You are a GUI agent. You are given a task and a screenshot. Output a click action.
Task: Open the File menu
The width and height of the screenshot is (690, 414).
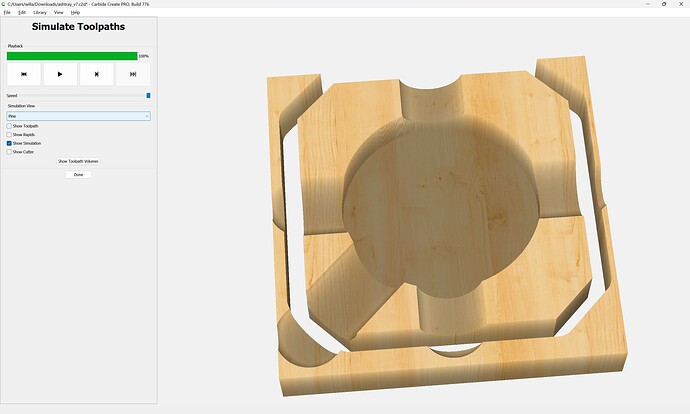(7, 13)
